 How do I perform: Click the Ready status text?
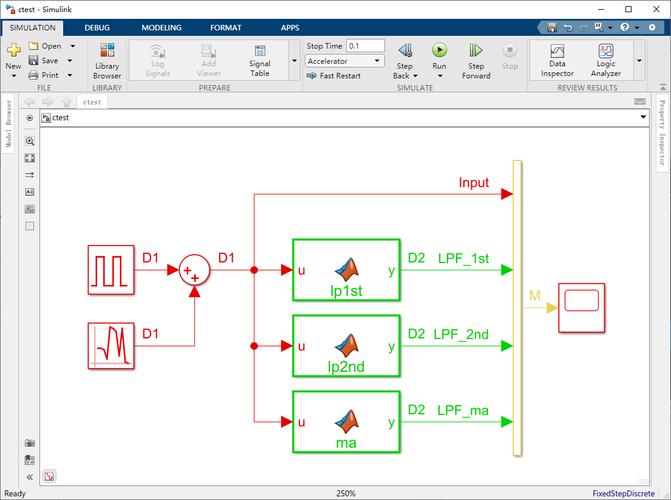pyautogui.click(x=15, y=493)
